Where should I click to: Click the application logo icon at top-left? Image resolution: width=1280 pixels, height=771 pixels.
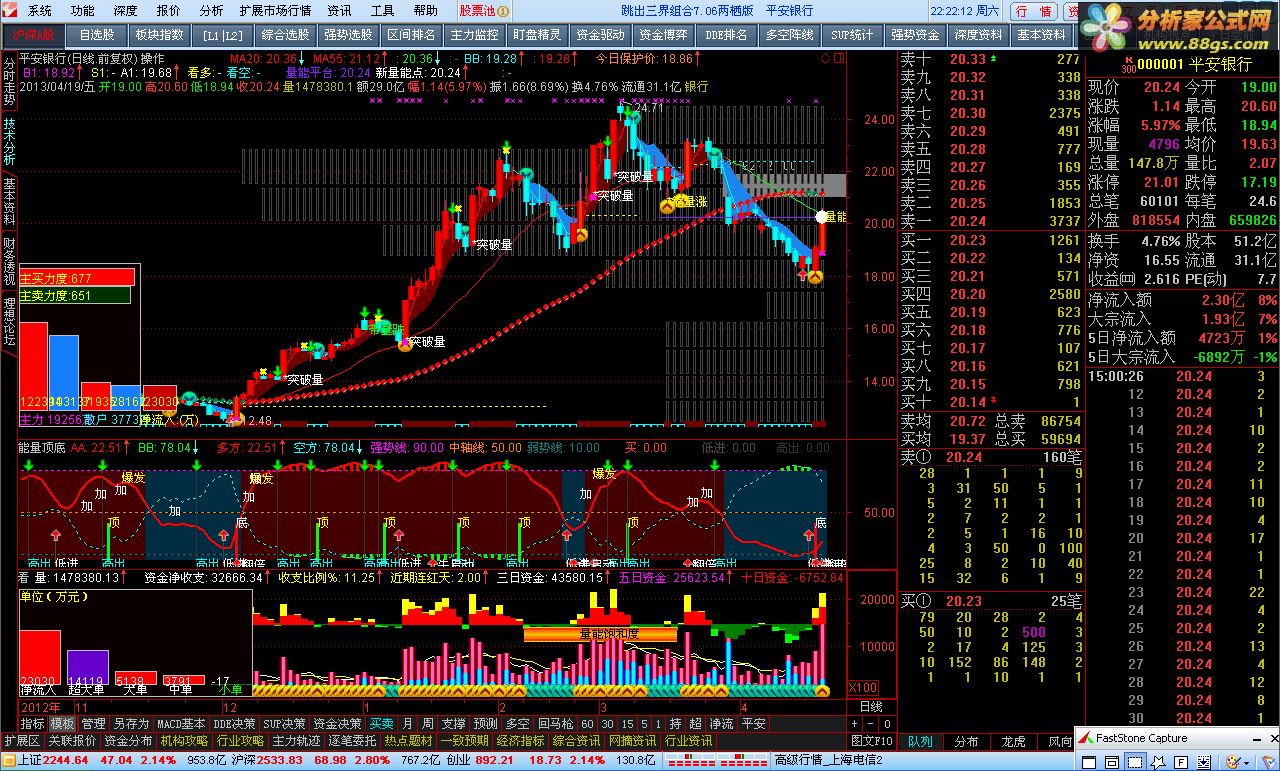click(x=10, y=10)
